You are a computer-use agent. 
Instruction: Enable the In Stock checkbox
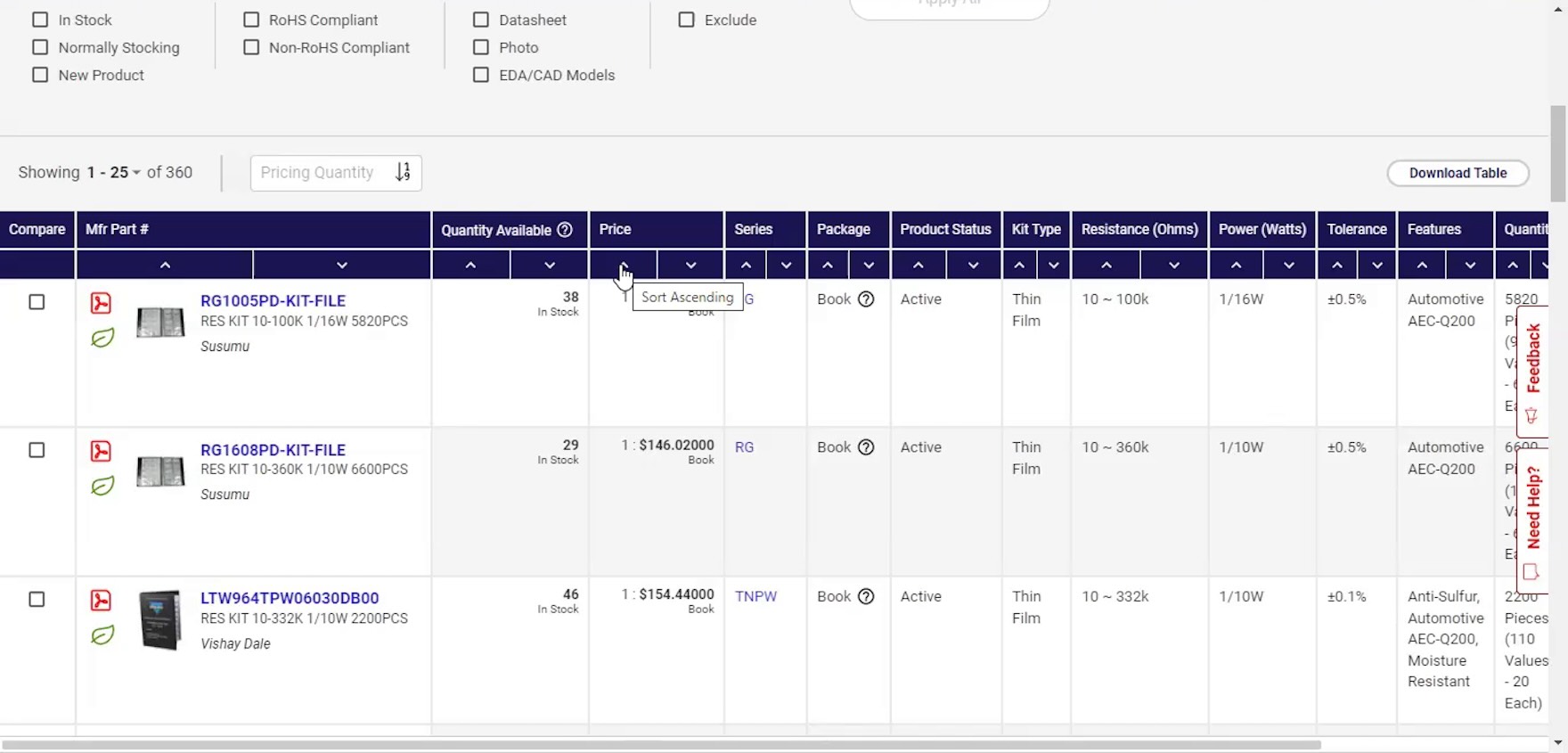pos(40,20)
